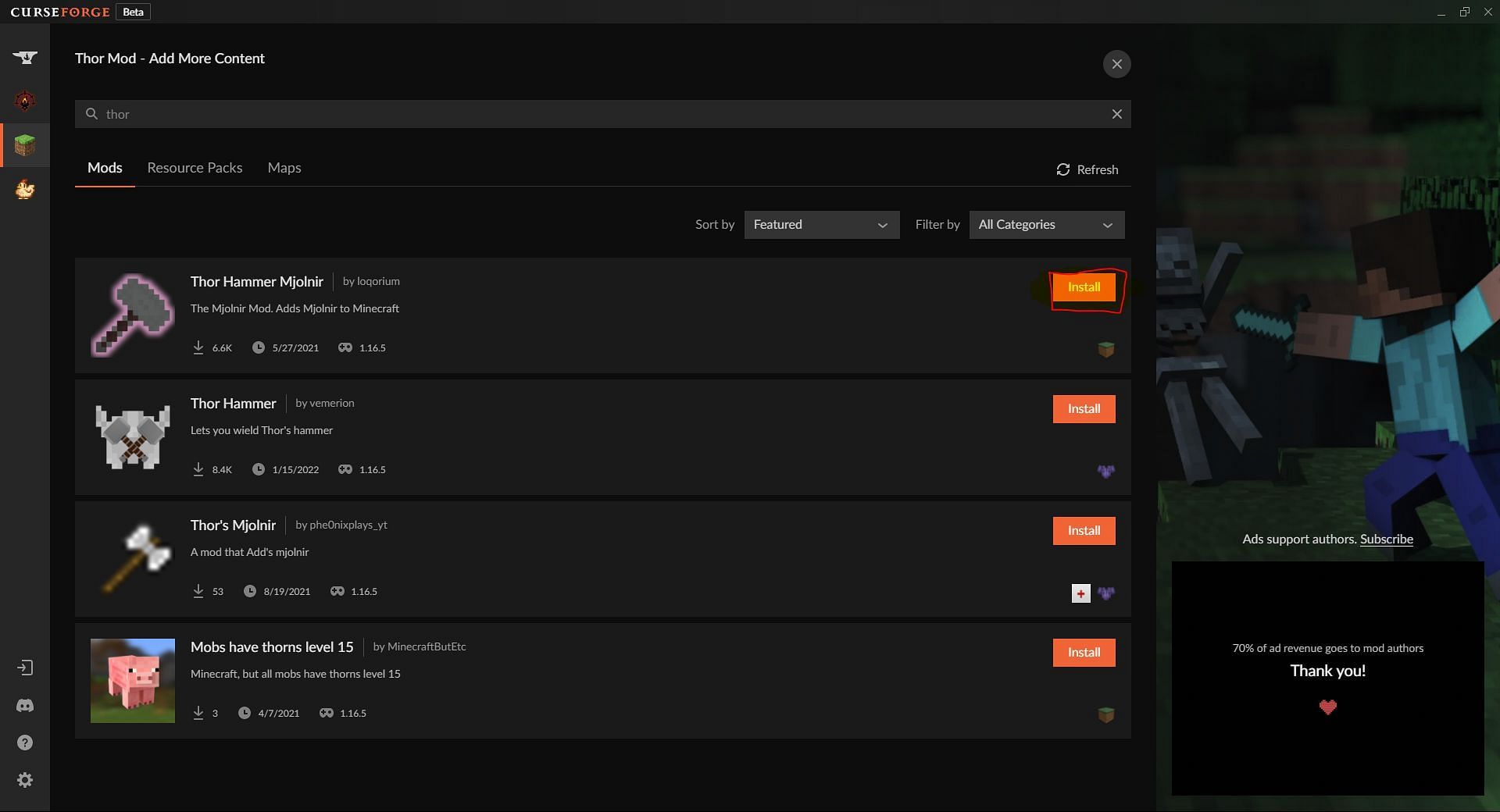
Task: Open the Discord icon in the sidebar
Action: click(25, 706)
